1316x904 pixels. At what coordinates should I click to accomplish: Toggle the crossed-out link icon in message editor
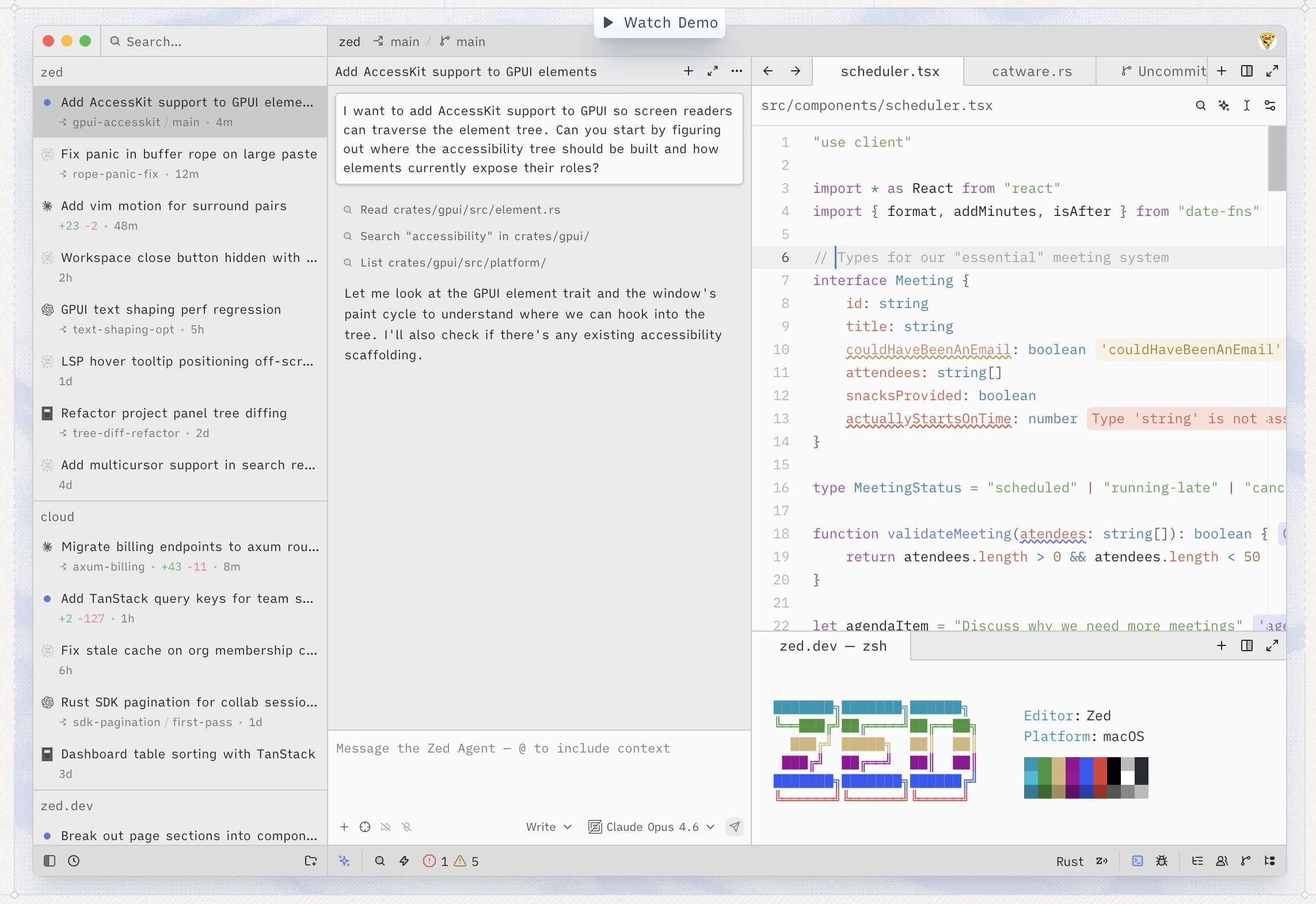[x=386, y=827]
